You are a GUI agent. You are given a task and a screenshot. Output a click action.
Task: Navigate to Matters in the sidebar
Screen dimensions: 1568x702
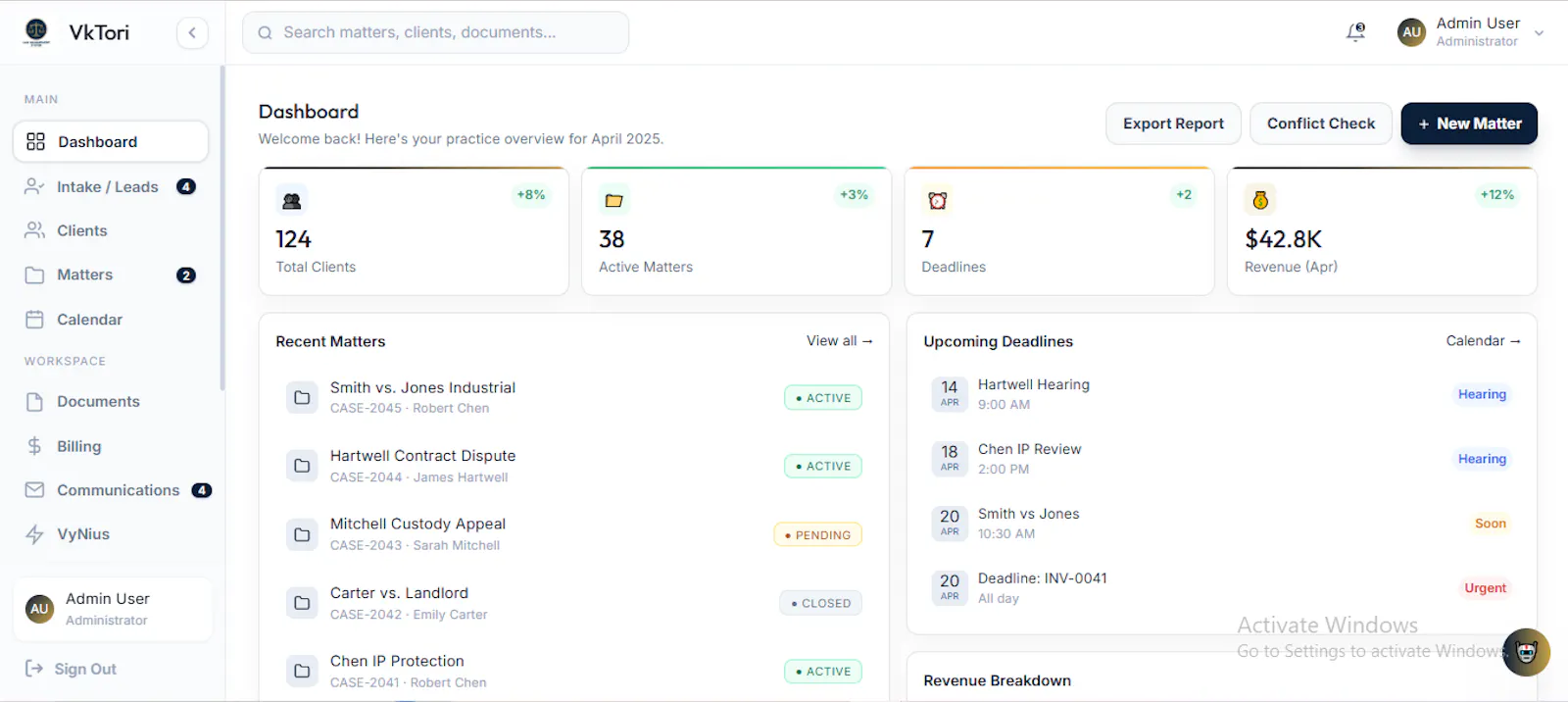point(111,275)
